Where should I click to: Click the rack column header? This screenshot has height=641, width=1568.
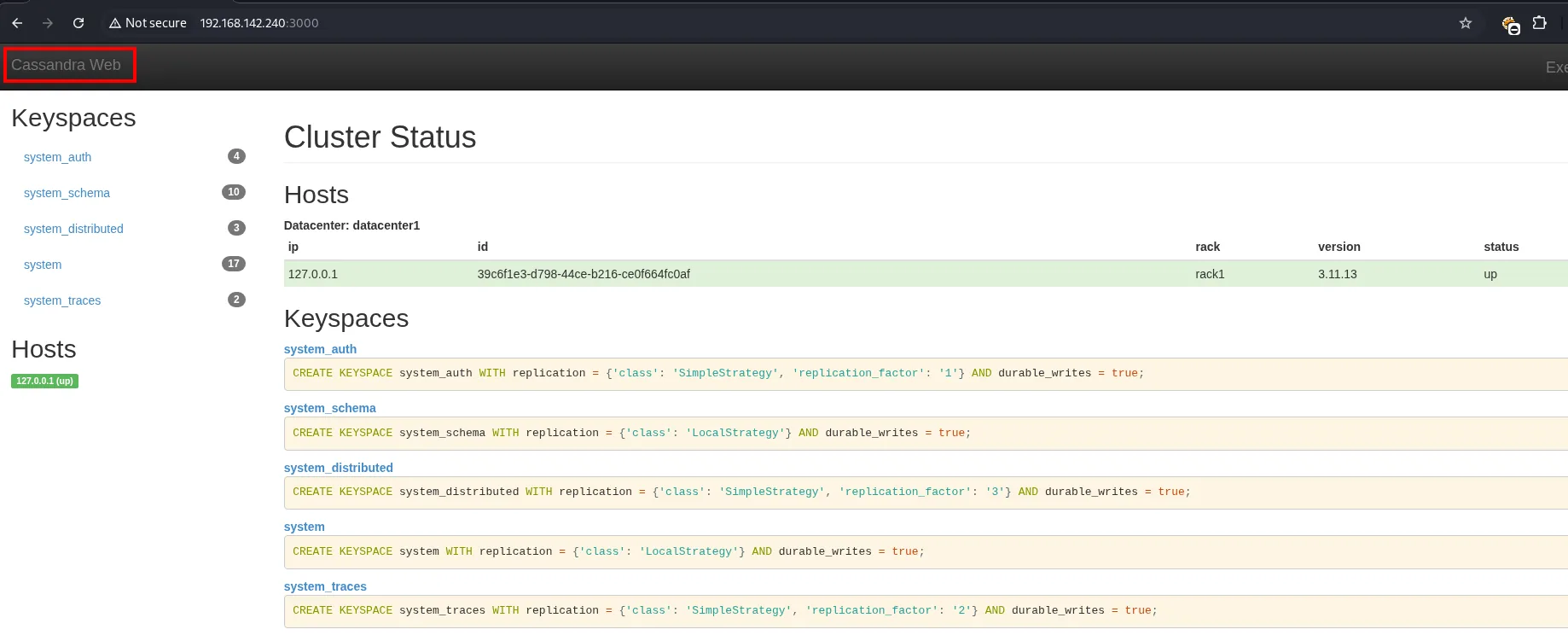1208,247
